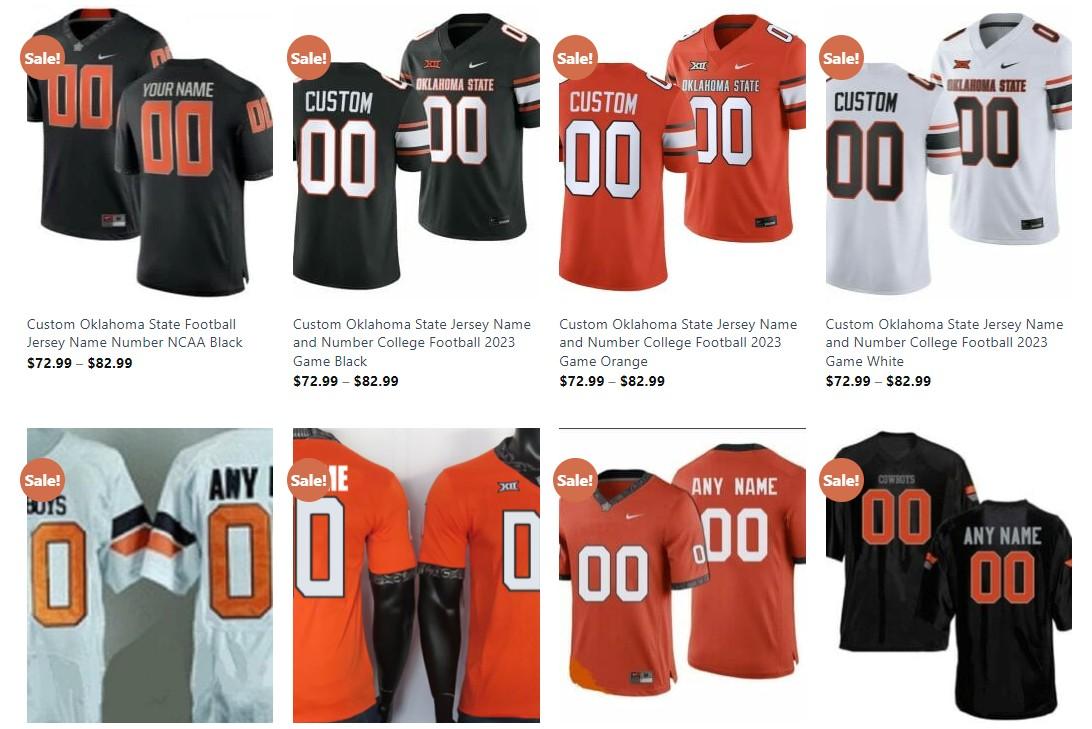Click Sale badge on NCAA Black jersey

pyautogui.click(x=42, y=57)
